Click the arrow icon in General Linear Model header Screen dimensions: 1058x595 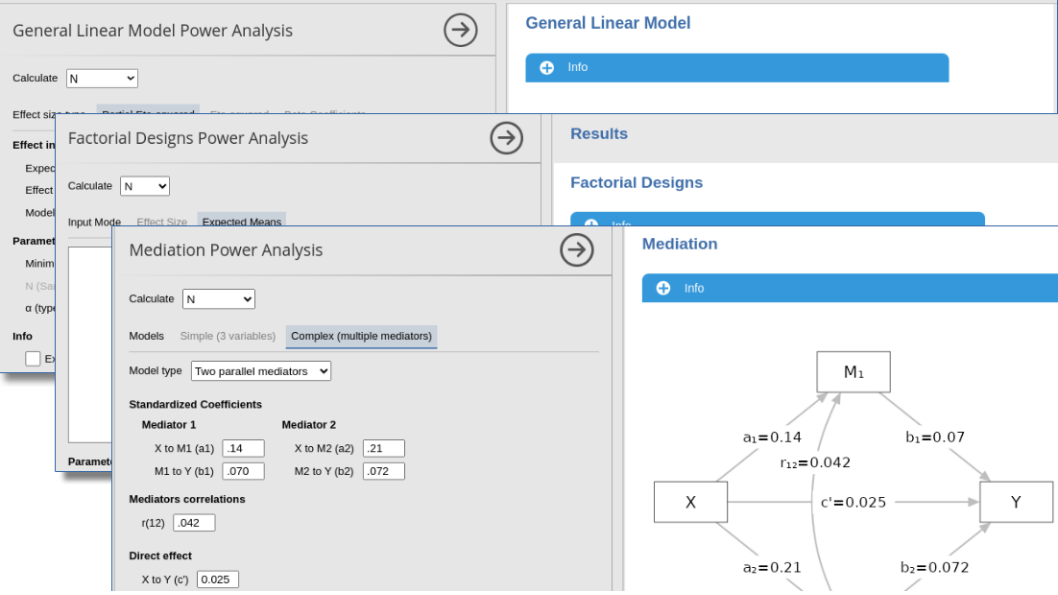460,30
